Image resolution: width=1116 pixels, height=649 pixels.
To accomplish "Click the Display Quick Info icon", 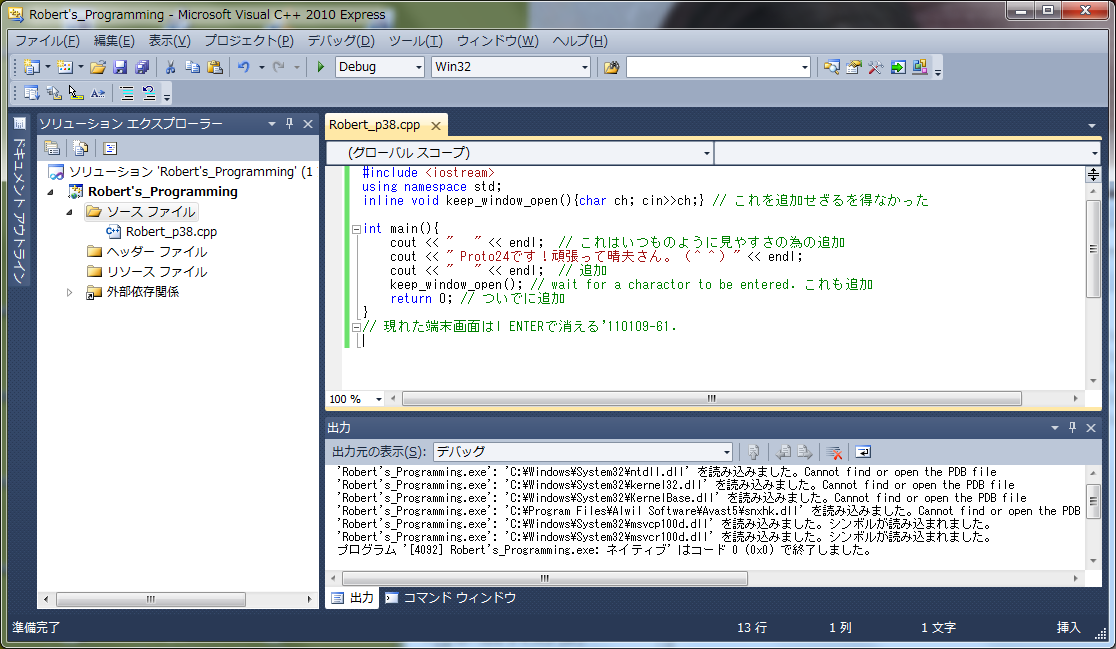I will click(76, 93).
